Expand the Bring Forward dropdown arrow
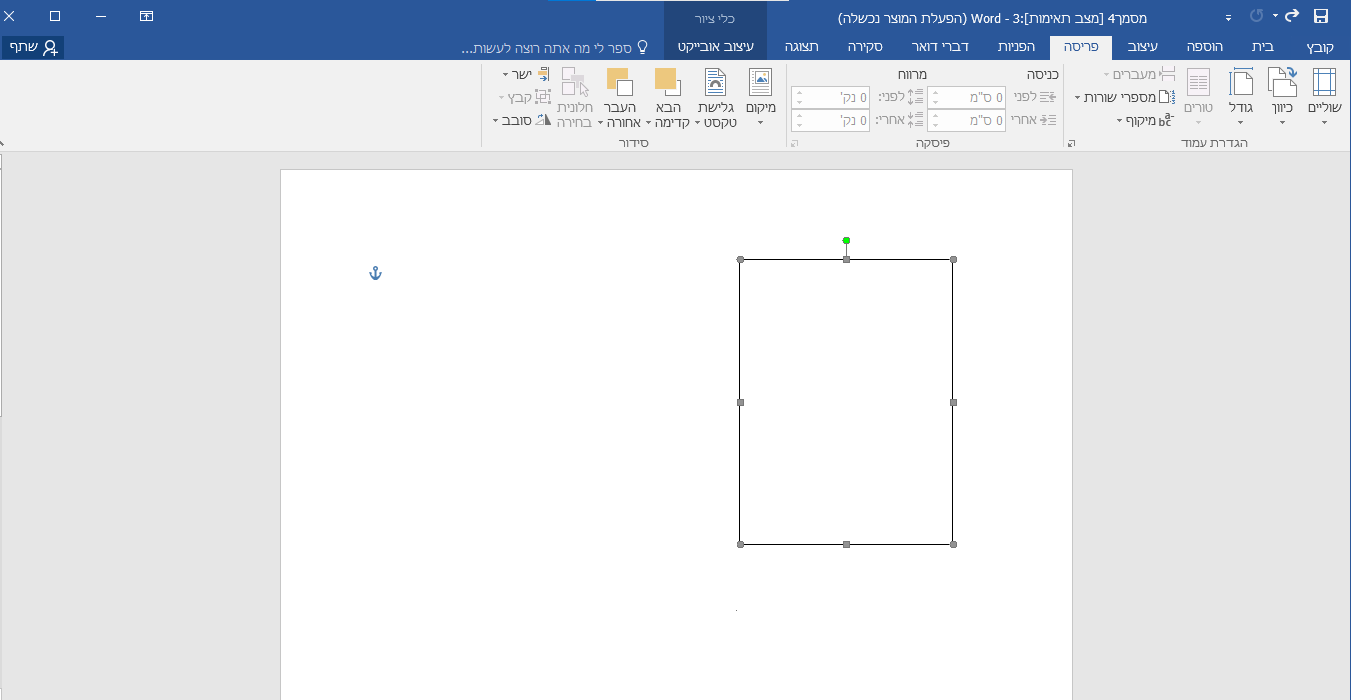The height and width of the screenshot is (700, 1351). click(650, 123)
